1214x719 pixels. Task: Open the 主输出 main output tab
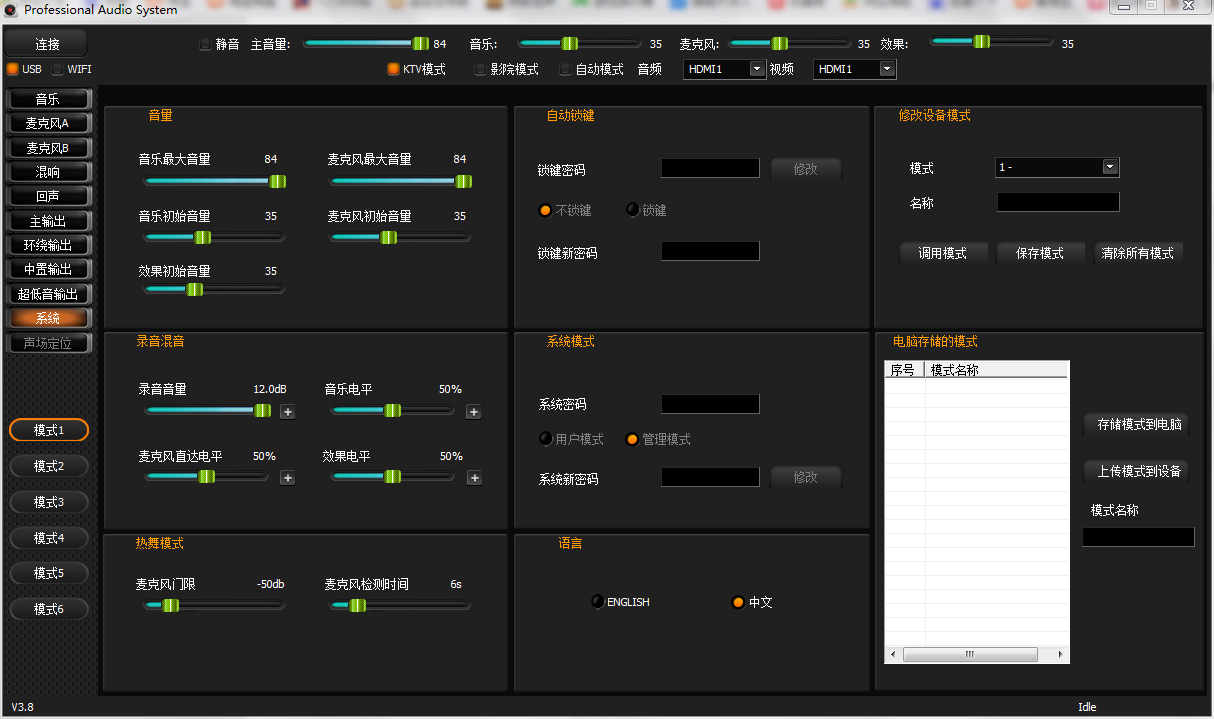49,221
